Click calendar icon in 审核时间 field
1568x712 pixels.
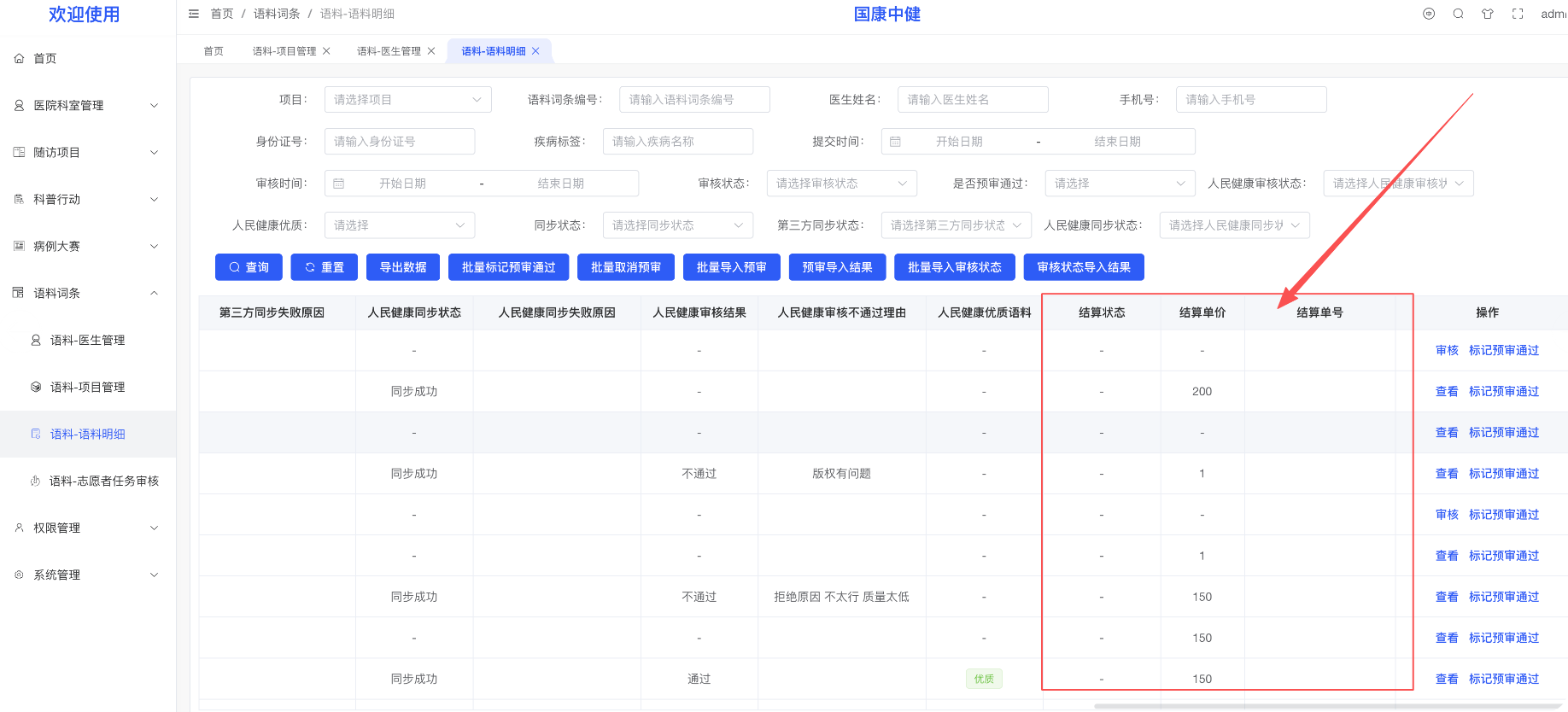(x=338, y=184)
